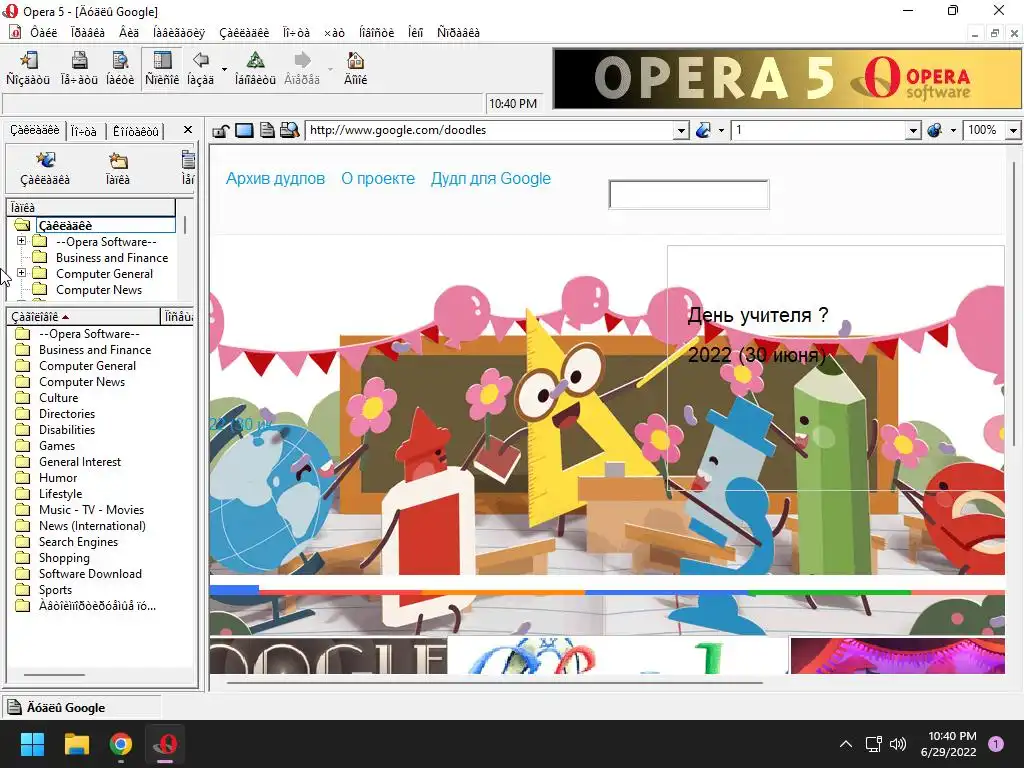Click the Дудл для Google link
Screen dimensions: 1024x768
[x=490, y=178]
